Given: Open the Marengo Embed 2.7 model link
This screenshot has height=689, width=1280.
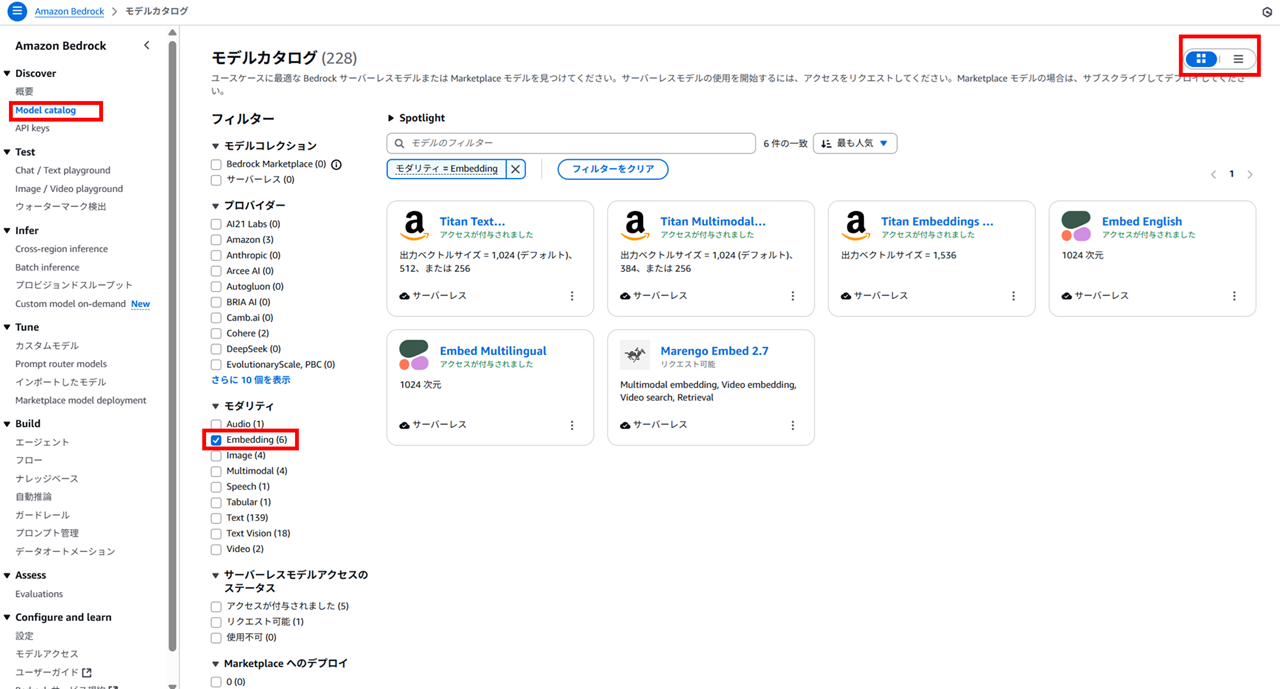Looking at the screenshot, I should (714, 351).
